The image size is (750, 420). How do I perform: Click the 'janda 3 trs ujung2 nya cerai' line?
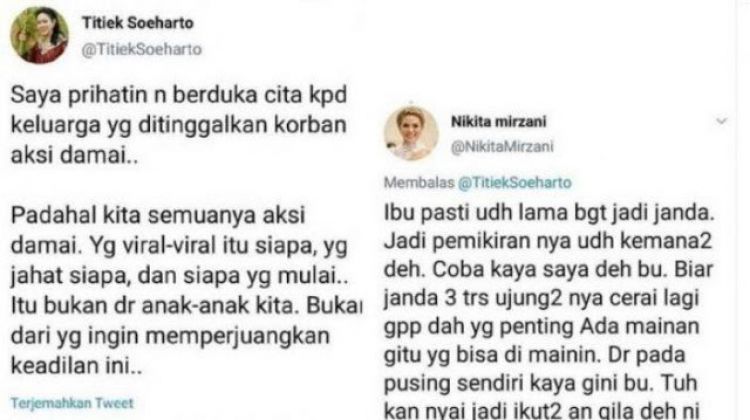541,298
